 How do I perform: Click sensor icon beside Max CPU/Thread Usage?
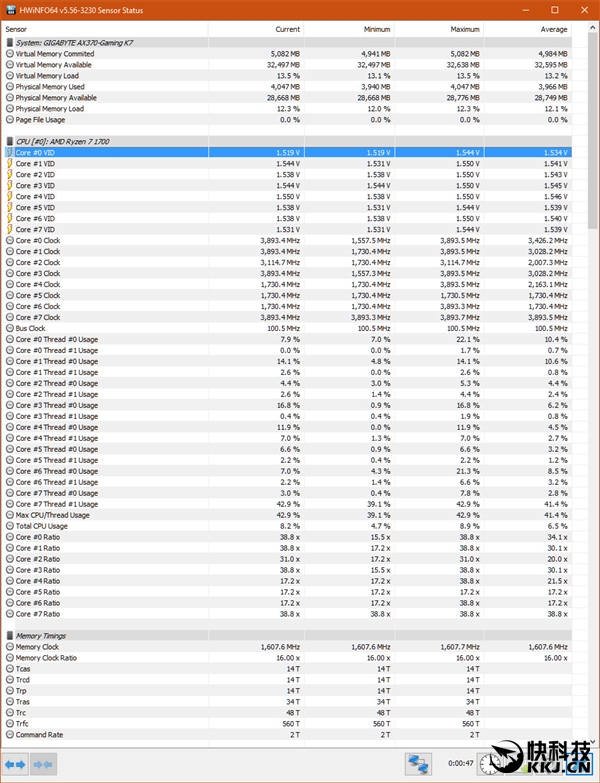[x=9, y=515]
